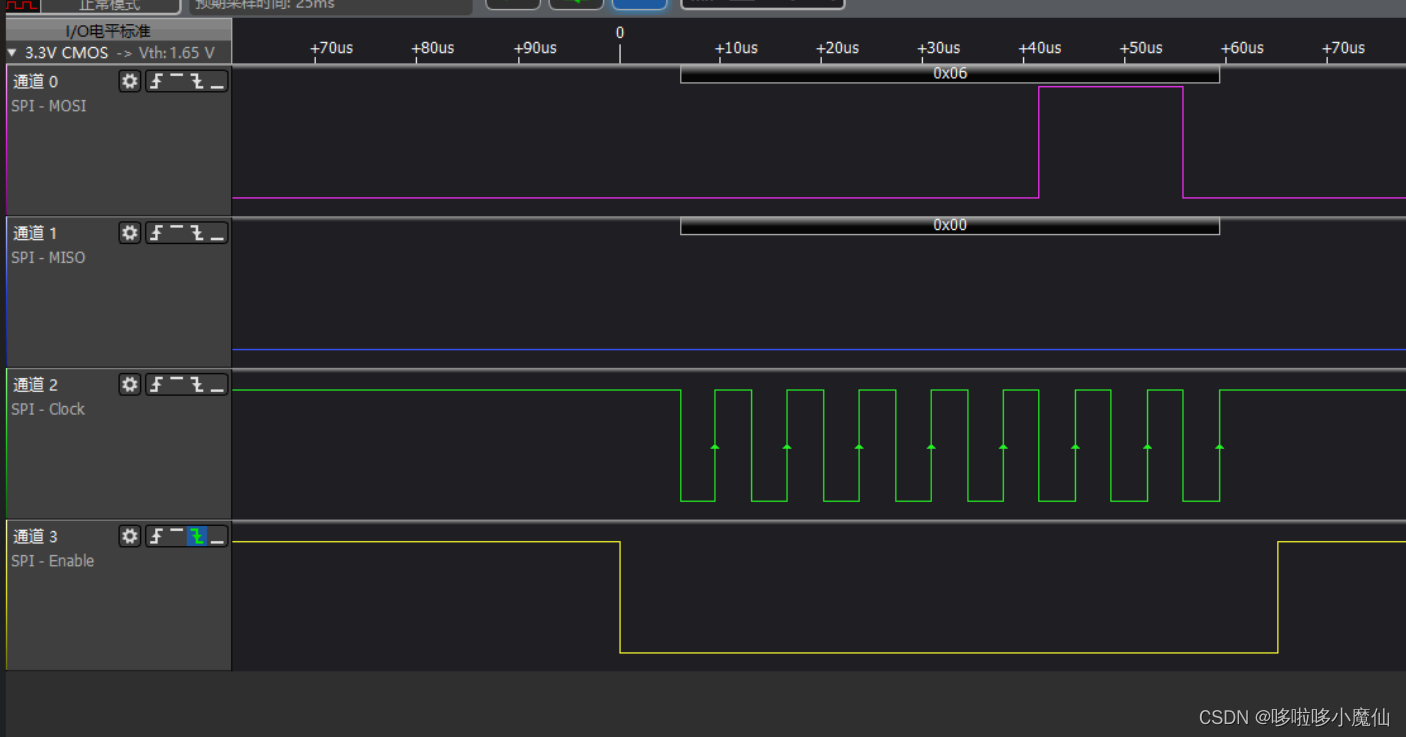The height and width of the screenshot is (737, 1406).
Task: Set falling edge trigger on 通道 1
Action: pyautogui.click(x=197, y=233)
